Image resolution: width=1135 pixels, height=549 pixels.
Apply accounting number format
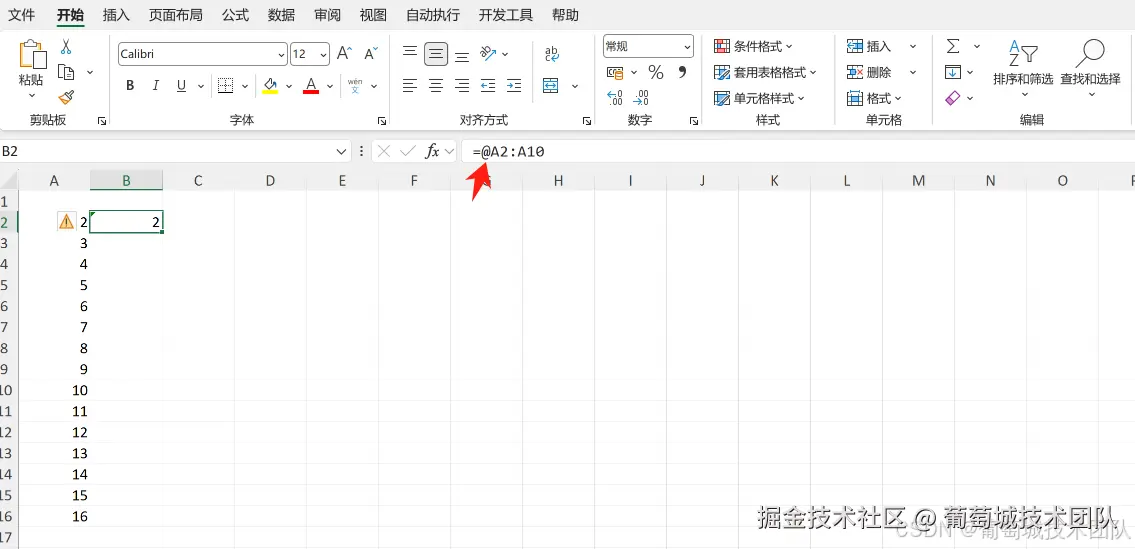pyautogui.click(x=615, y=72)
